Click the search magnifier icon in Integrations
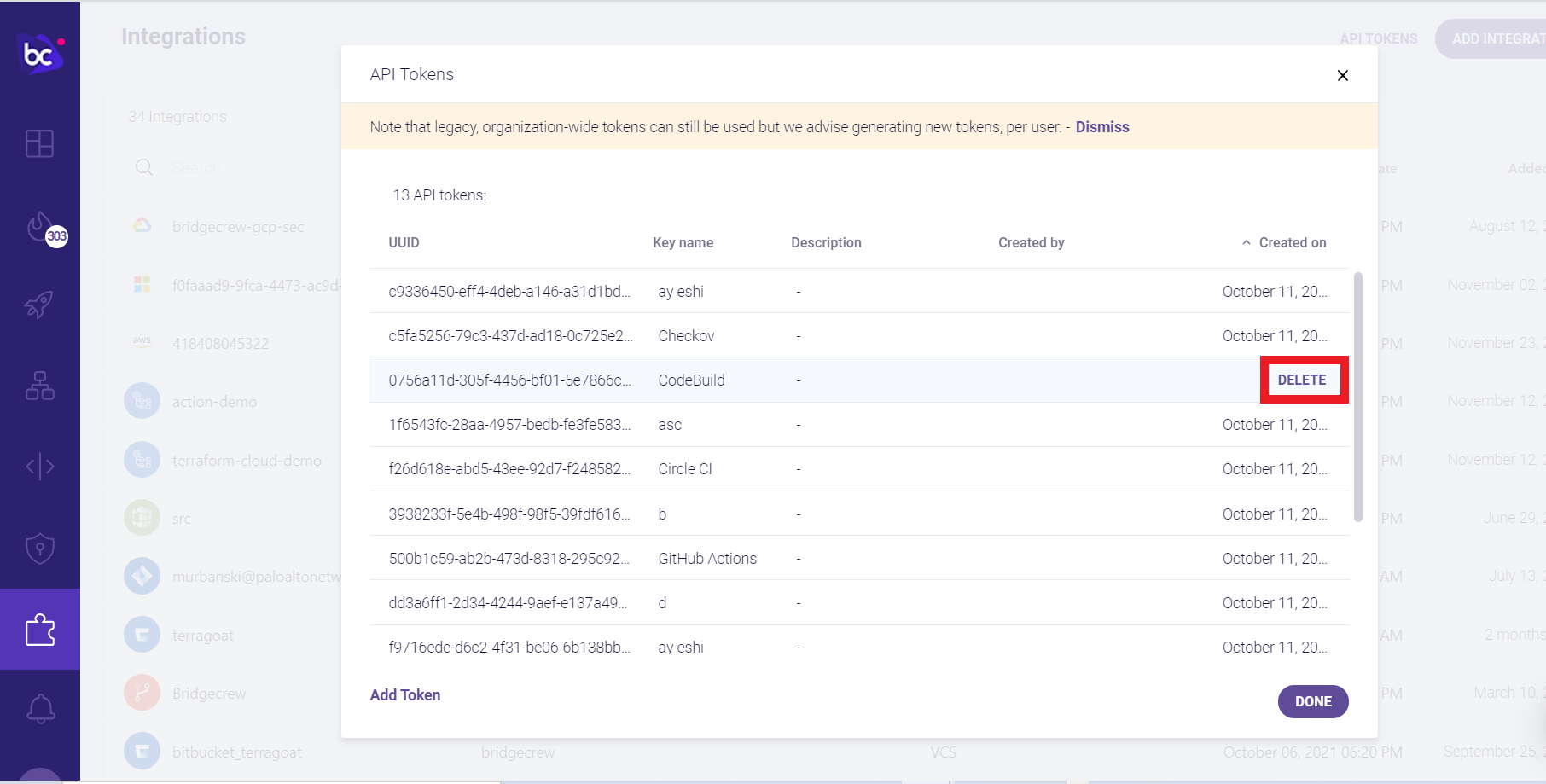1546x784 pixels. [x=144, y=167]
